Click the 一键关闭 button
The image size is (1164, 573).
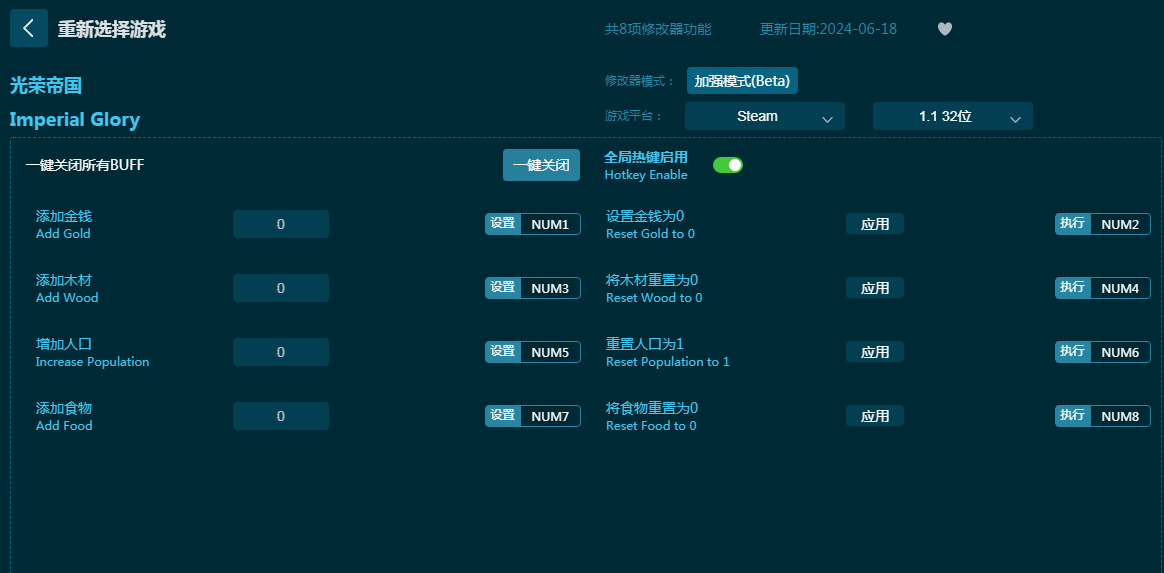click(541, 165)
